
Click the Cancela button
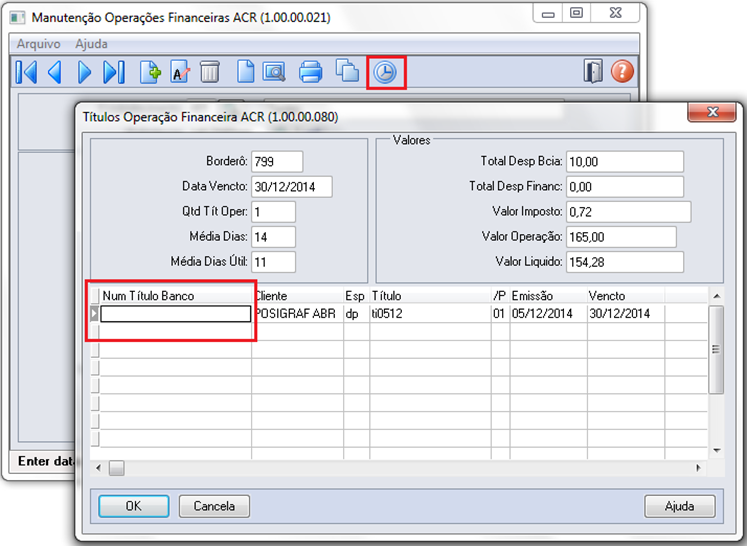pos(214,506)
